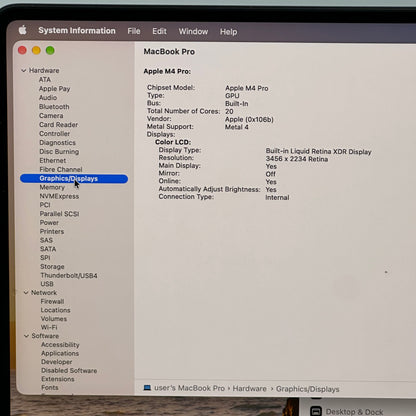Select SPI in the sidebar
The image size is (416, 416).
click(x=45, y=258)
